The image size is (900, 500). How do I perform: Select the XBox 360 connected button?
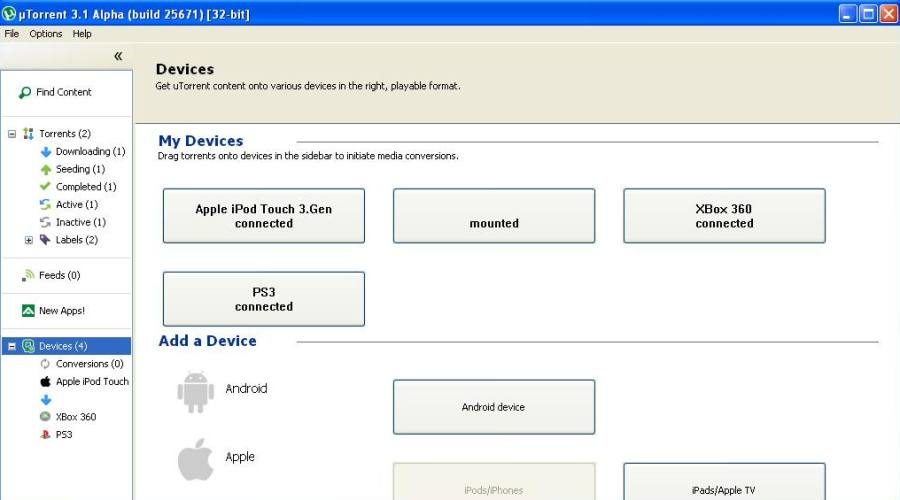pyautogui.click(x=724, y=216)
